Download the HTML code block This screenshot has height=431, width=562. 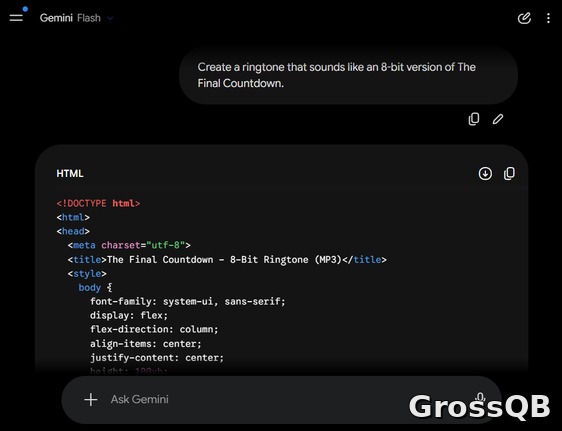tap(485, 174)
